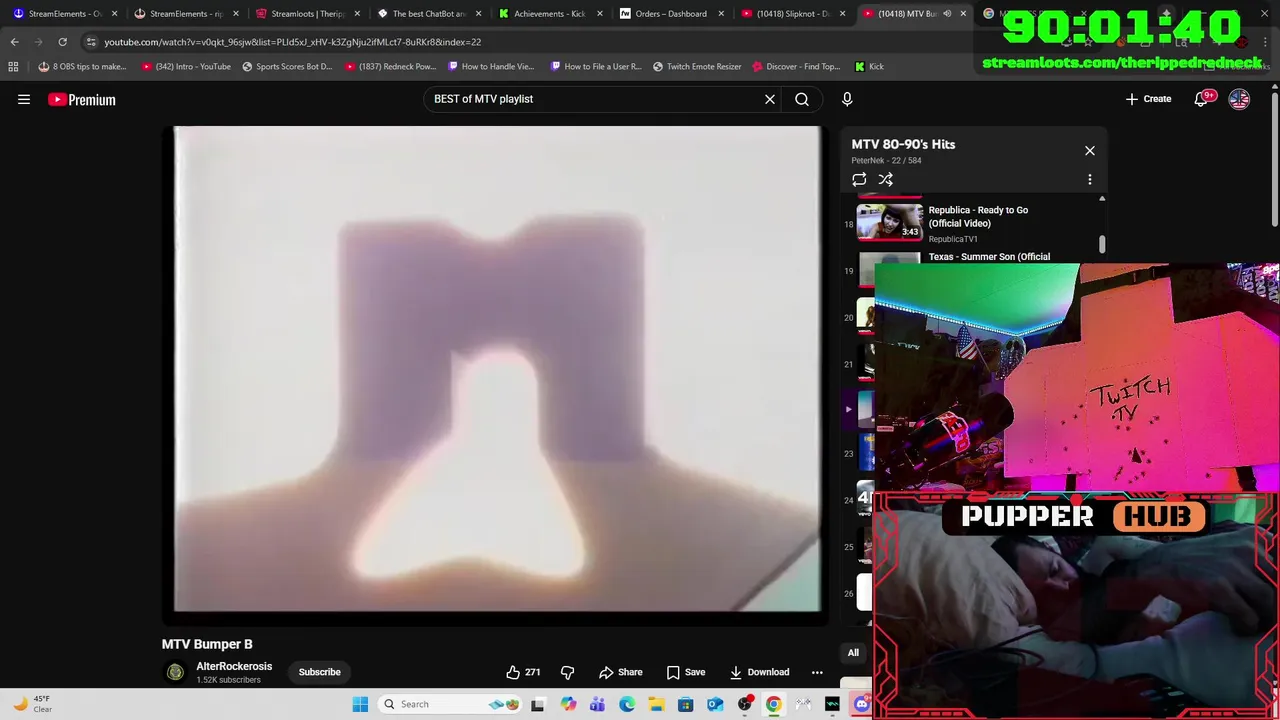Select the All filter chip

853,653
